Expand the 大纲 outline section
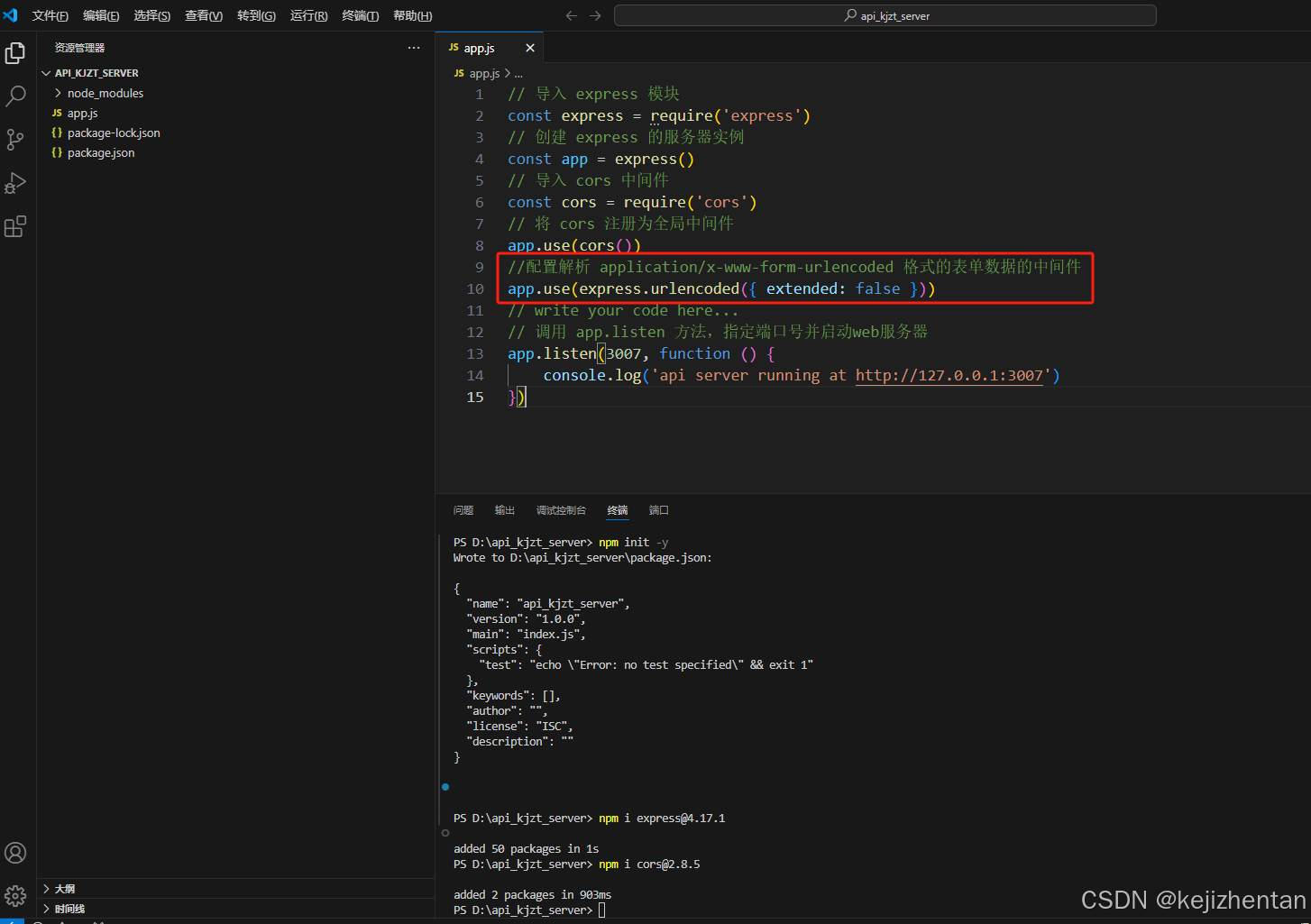This screenshot has height=924, width=1311. coord(46,889)
